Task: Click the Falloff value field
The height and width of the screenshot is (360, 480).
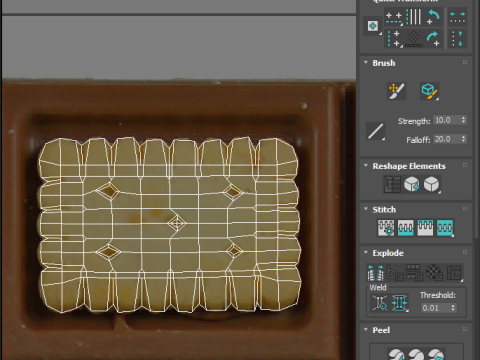Action: (446, 139)
